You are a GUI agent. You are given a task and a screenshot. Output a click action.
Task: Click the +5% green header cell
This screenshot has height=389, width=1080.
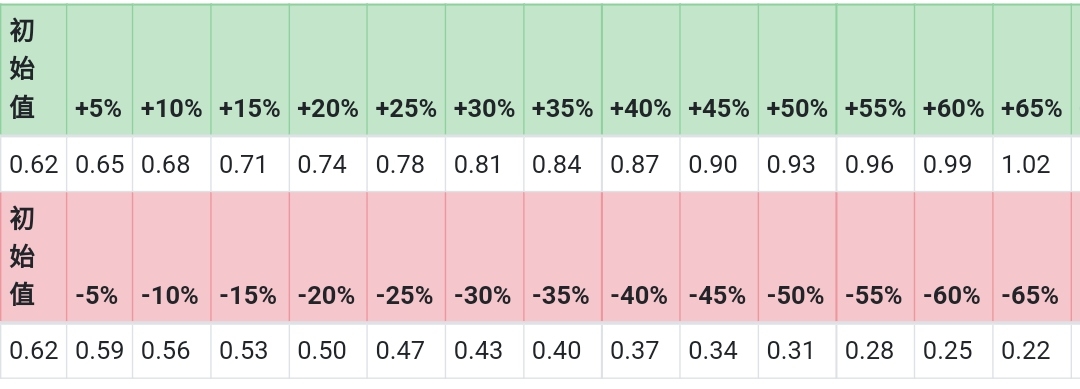pyautogui.click(x=99, y=70)
